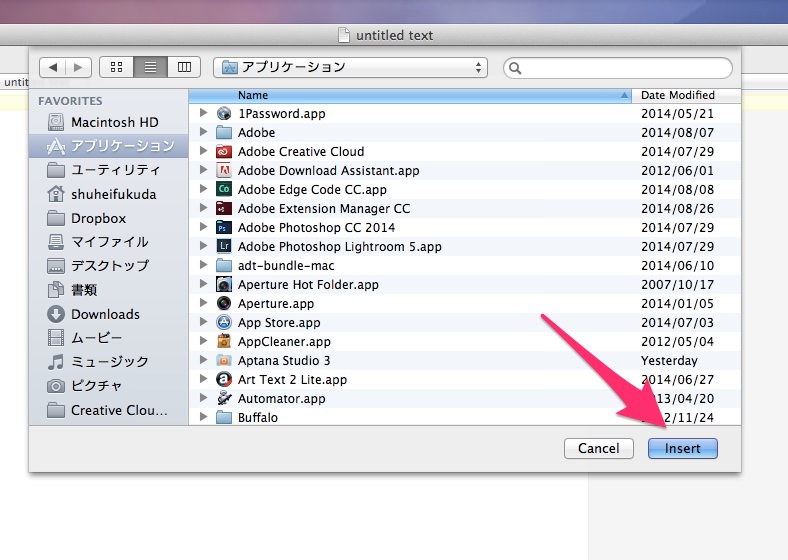
Task: Open the アプリケーション location popup menu
Action: coord(350,67)
